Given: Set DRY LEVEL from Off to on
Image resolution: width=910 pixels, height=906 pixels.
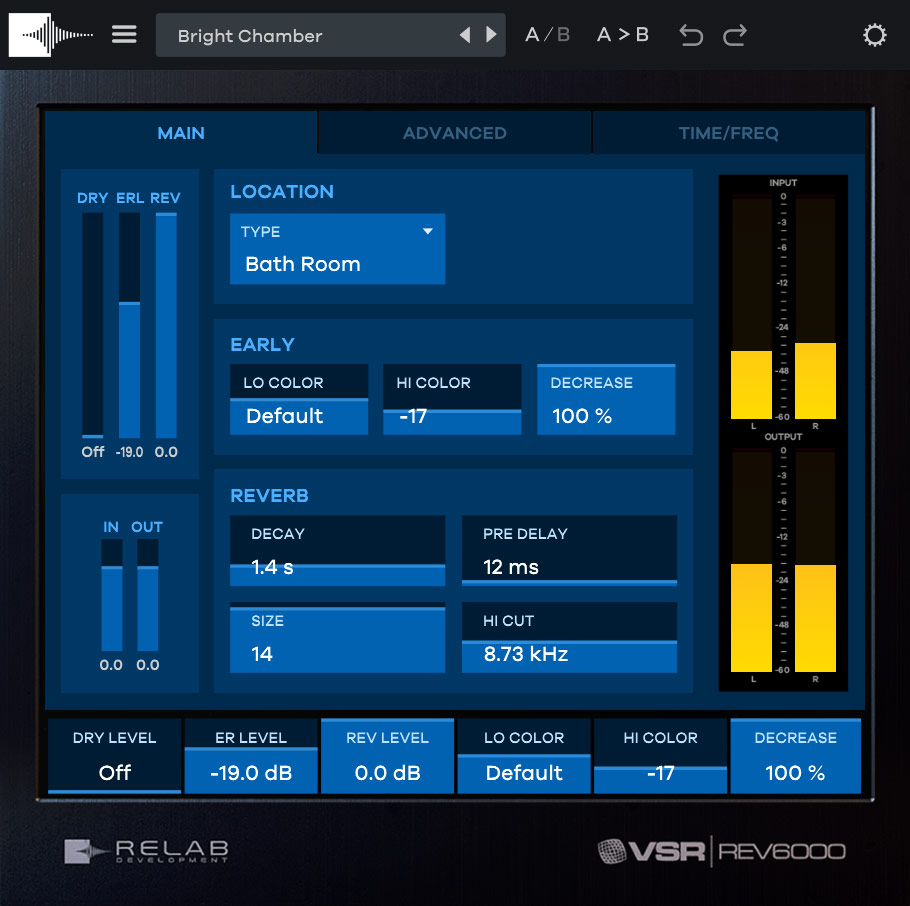Looking at the screenshot, I should [x=114, y=773].
